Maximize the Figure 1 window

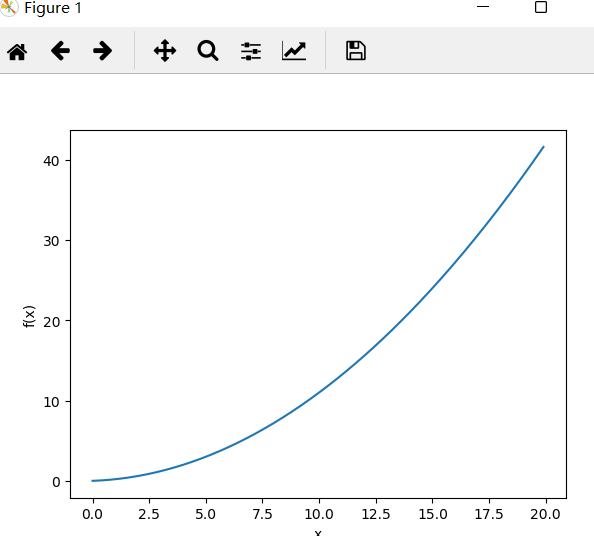point(541,7)
